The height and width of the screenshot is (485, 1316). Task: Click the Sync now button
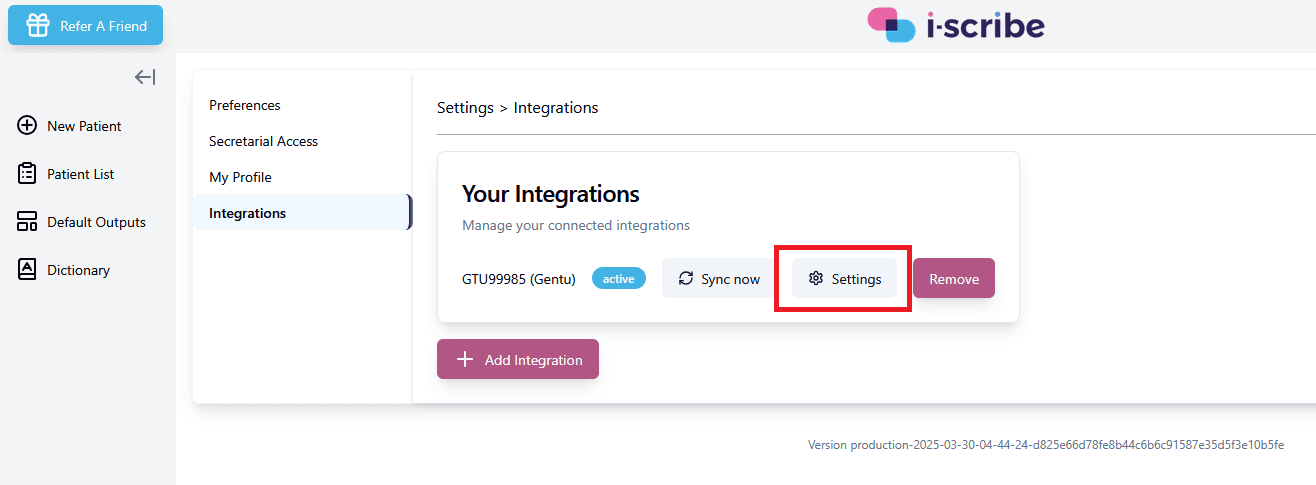(x=719, y=279)
